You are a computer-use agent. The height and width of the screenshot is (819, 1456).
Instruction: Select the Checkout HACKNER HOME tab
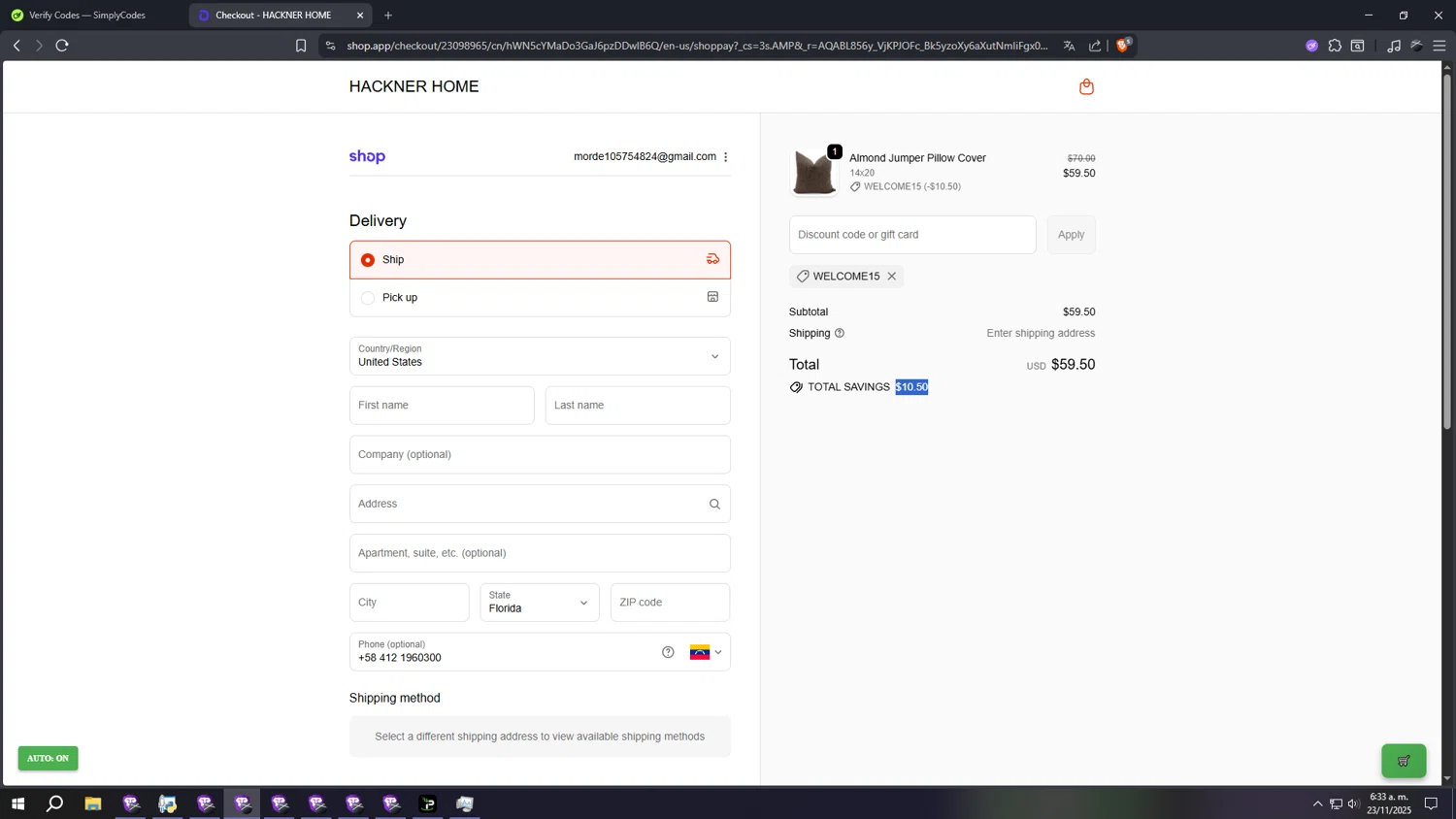273,16
